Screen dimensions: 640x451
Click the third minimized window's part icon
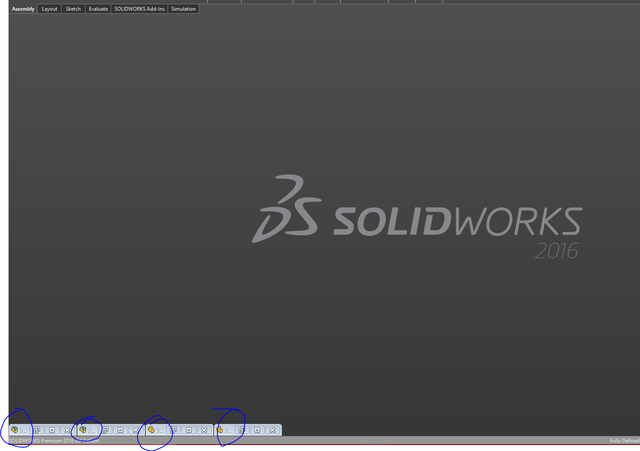(x=151, y=430)
